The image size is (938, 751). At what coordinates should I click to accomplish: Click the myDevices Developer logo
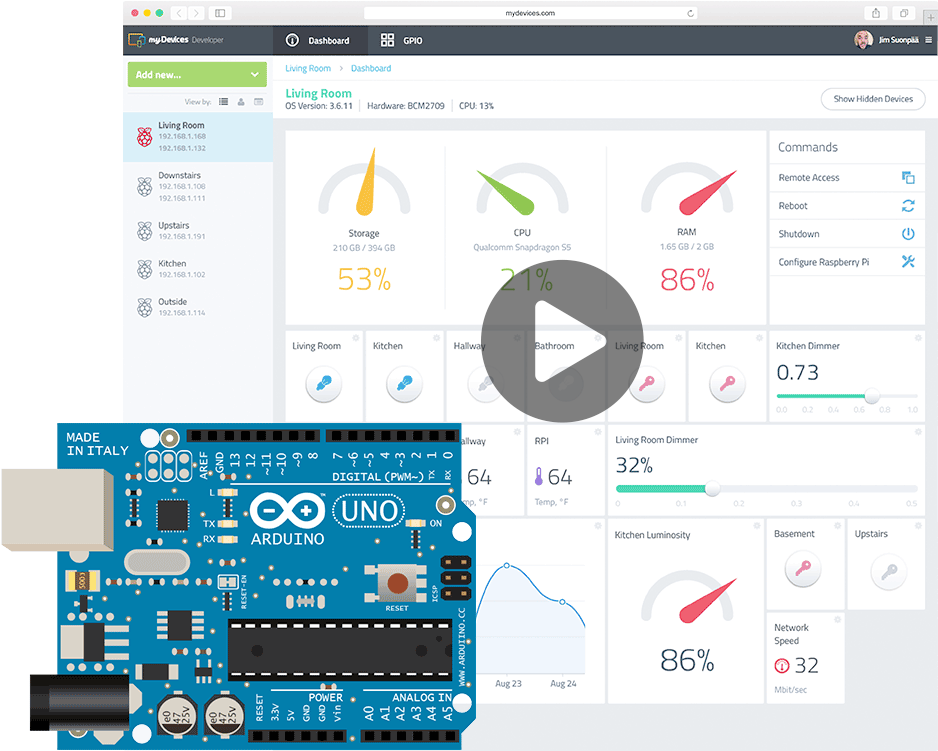pyautogui.click(x=176, y=40)
